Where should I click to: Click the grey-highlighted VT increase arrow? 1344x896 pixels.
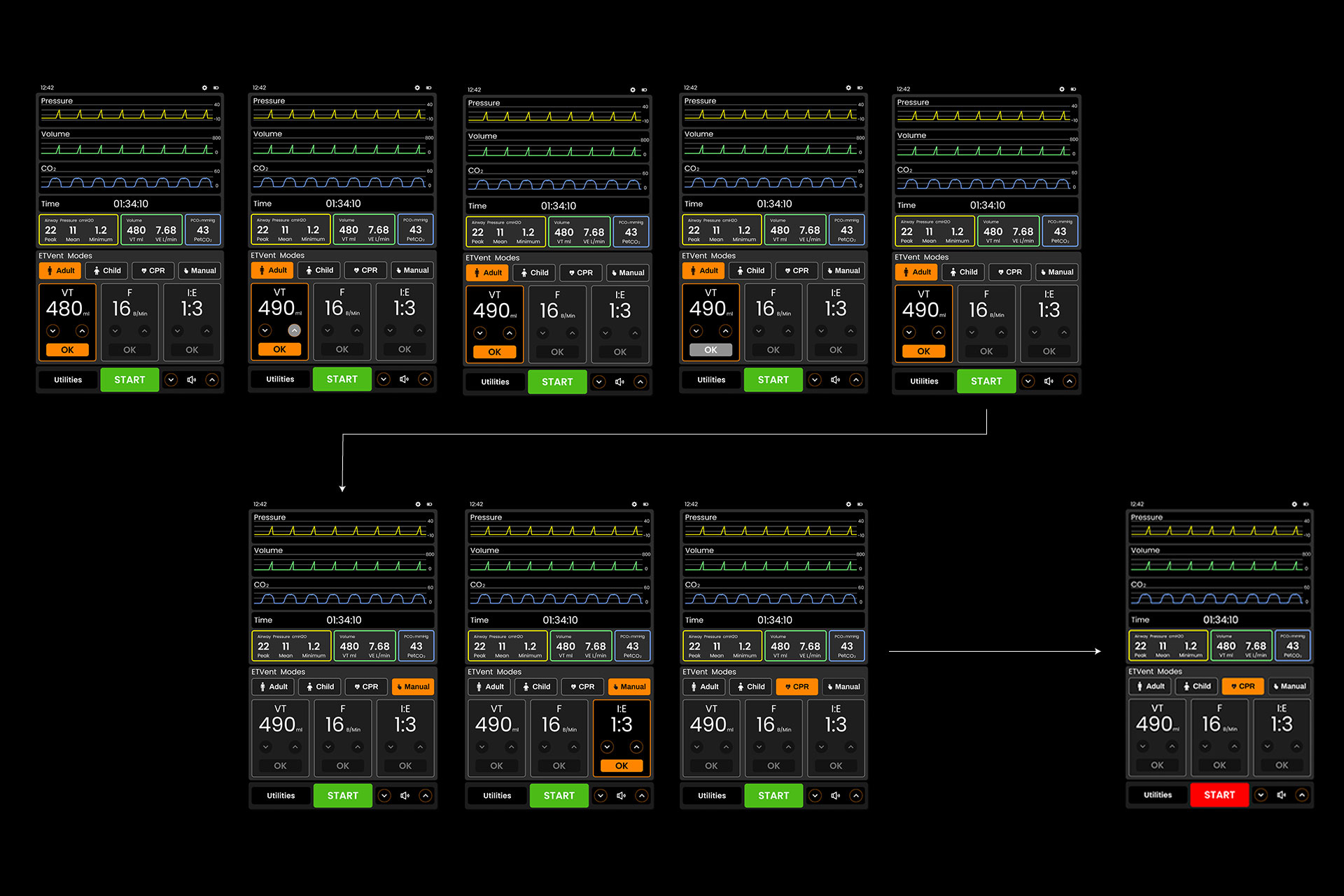click(x=295, y=330)
